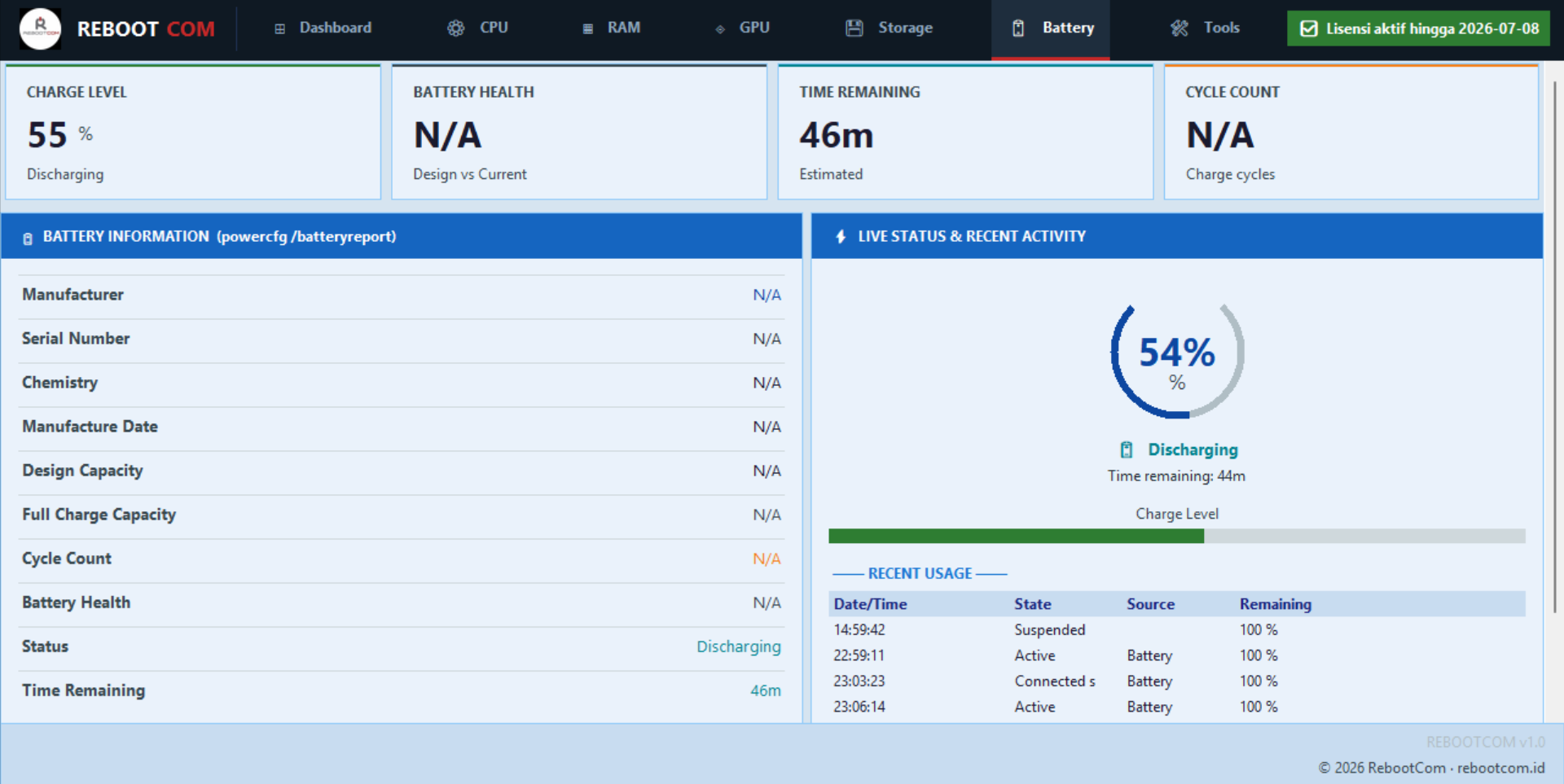Click the vertical scrollbar on the right edge

[x=1555, y=346]
